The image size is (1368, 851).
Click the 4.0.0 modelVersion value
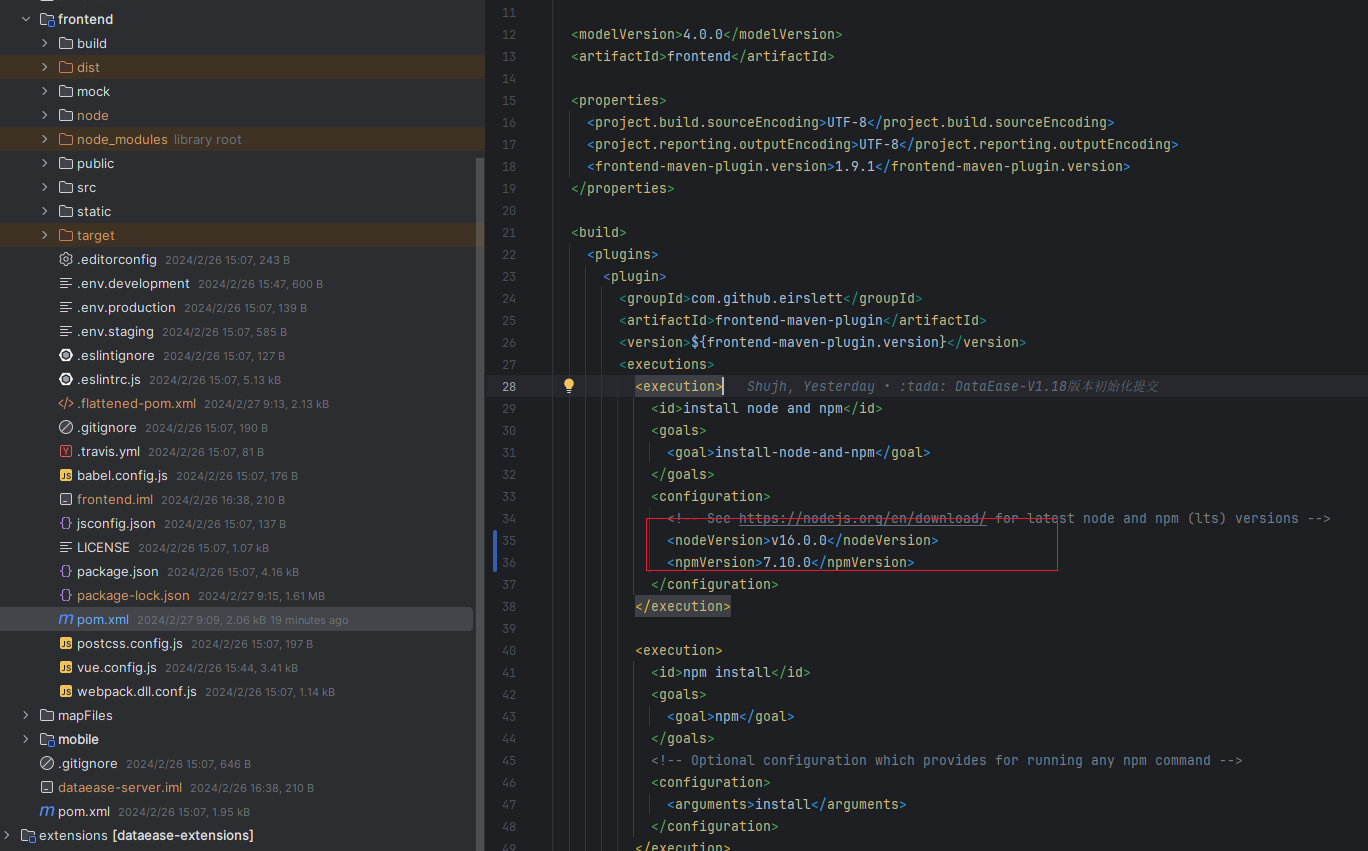(703, 34)
